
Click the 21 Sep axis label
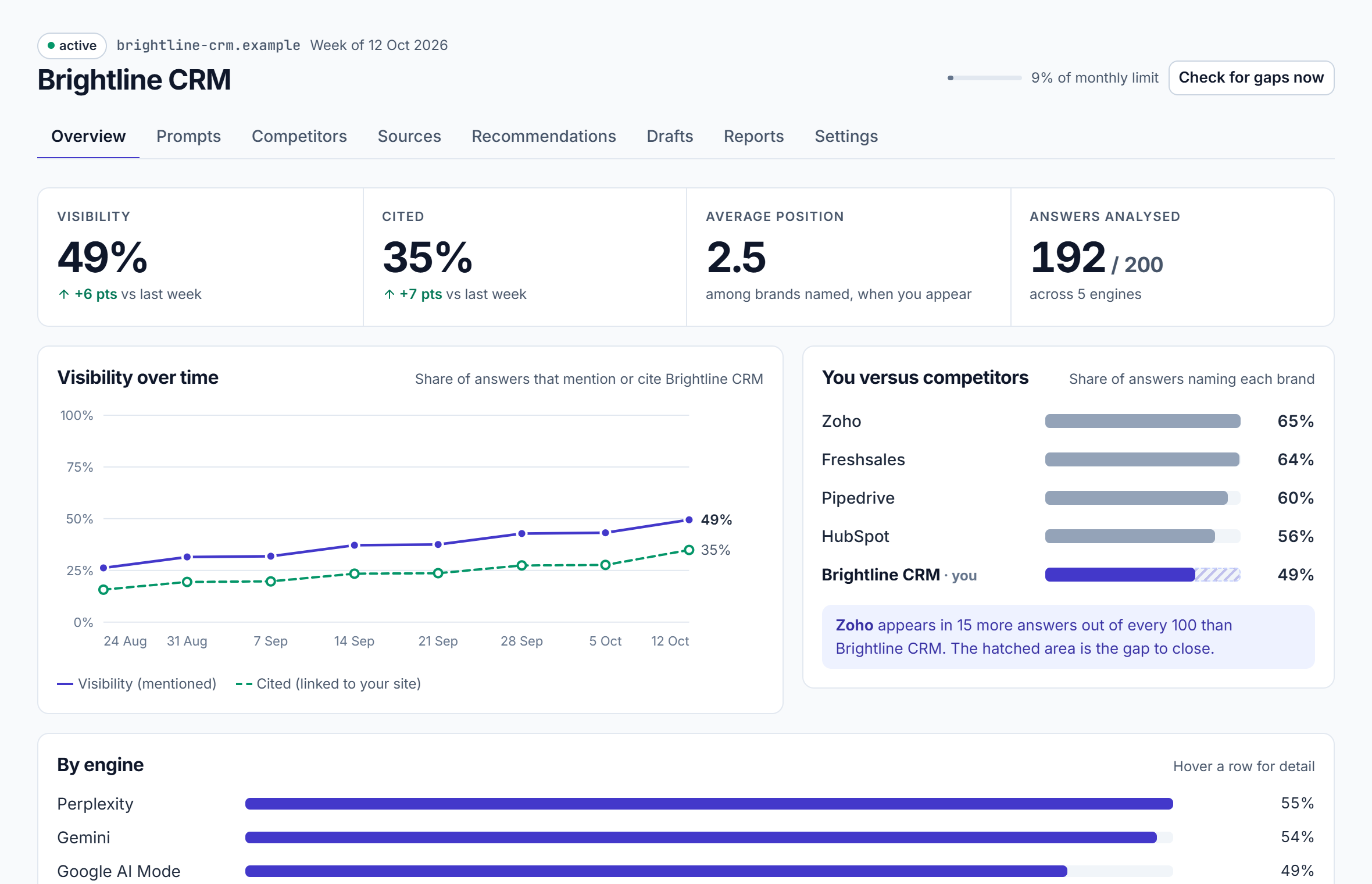(x=438, y=641)
